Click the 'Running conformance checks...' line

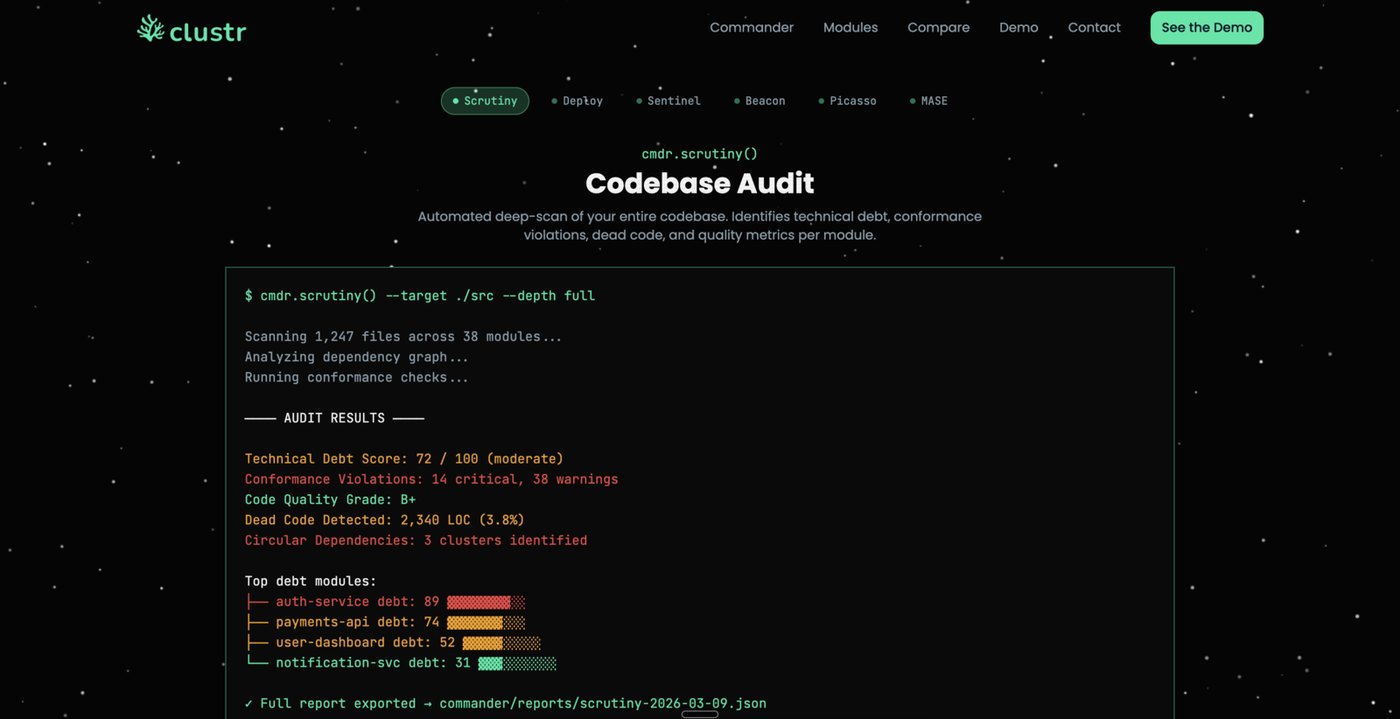[x=357, y=378]
